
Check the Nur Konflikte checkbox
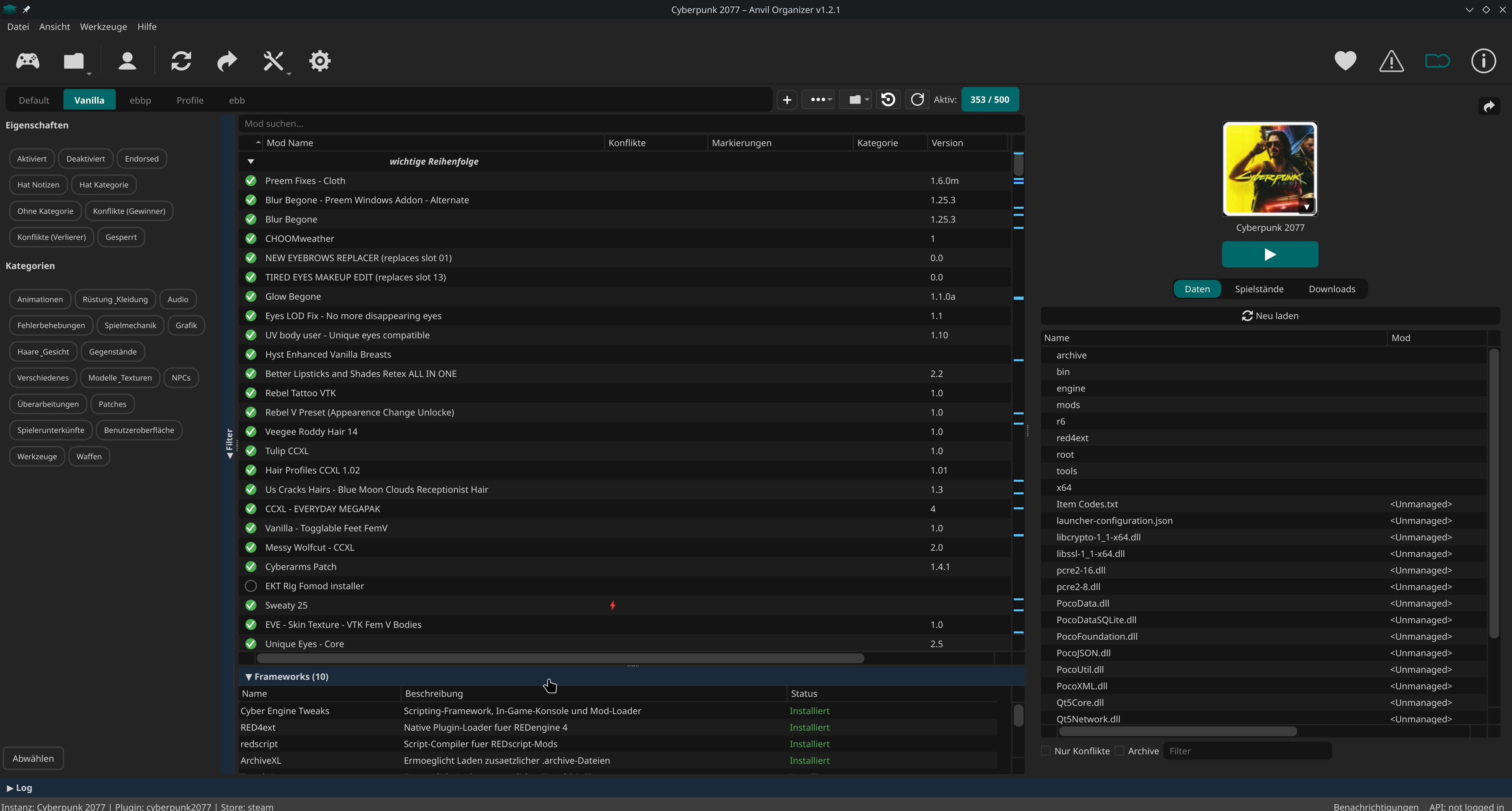click(1045, 751)
